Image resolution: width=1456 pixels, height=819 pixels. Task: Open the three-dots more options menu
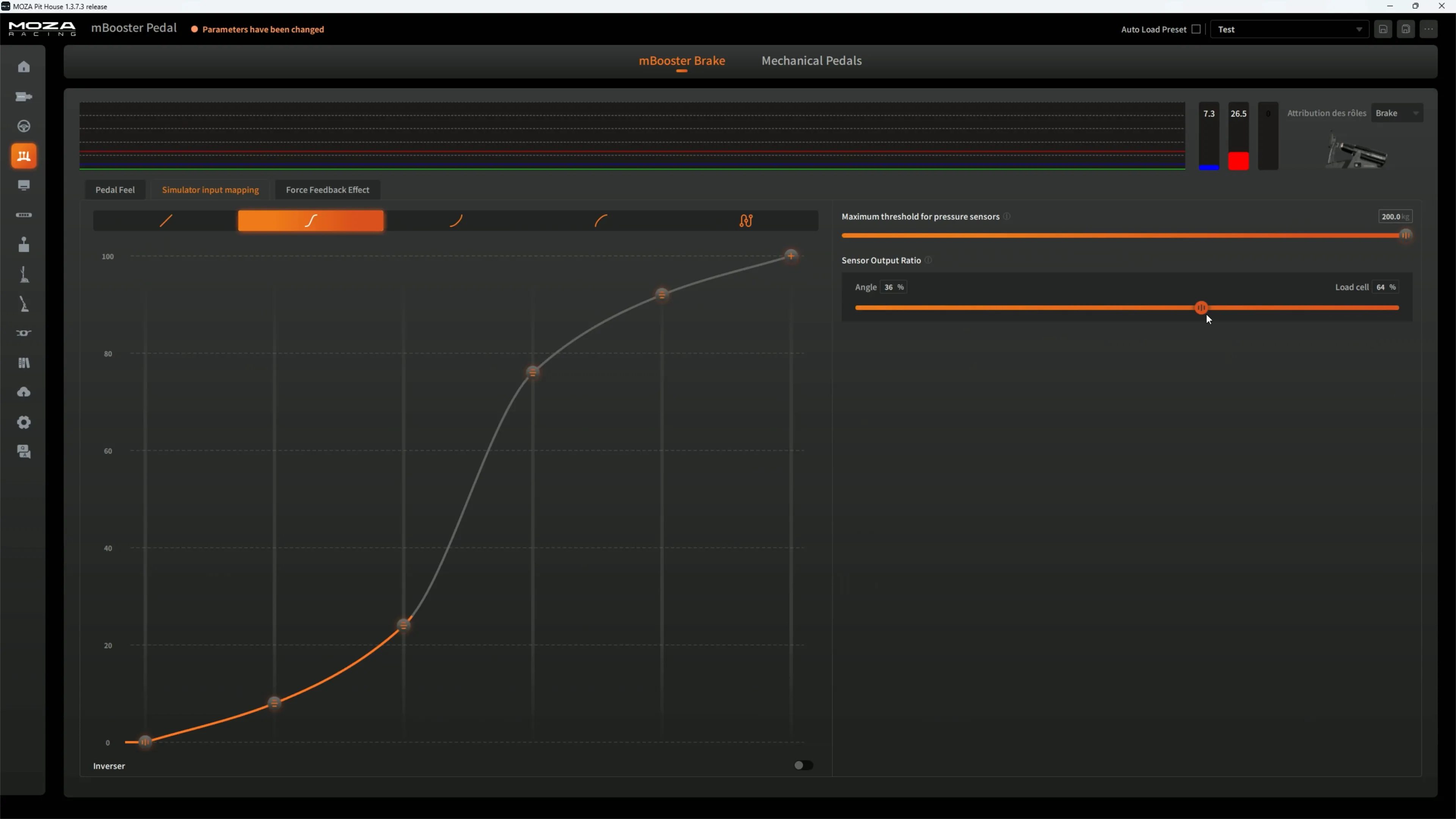(x=1429, y=30)
